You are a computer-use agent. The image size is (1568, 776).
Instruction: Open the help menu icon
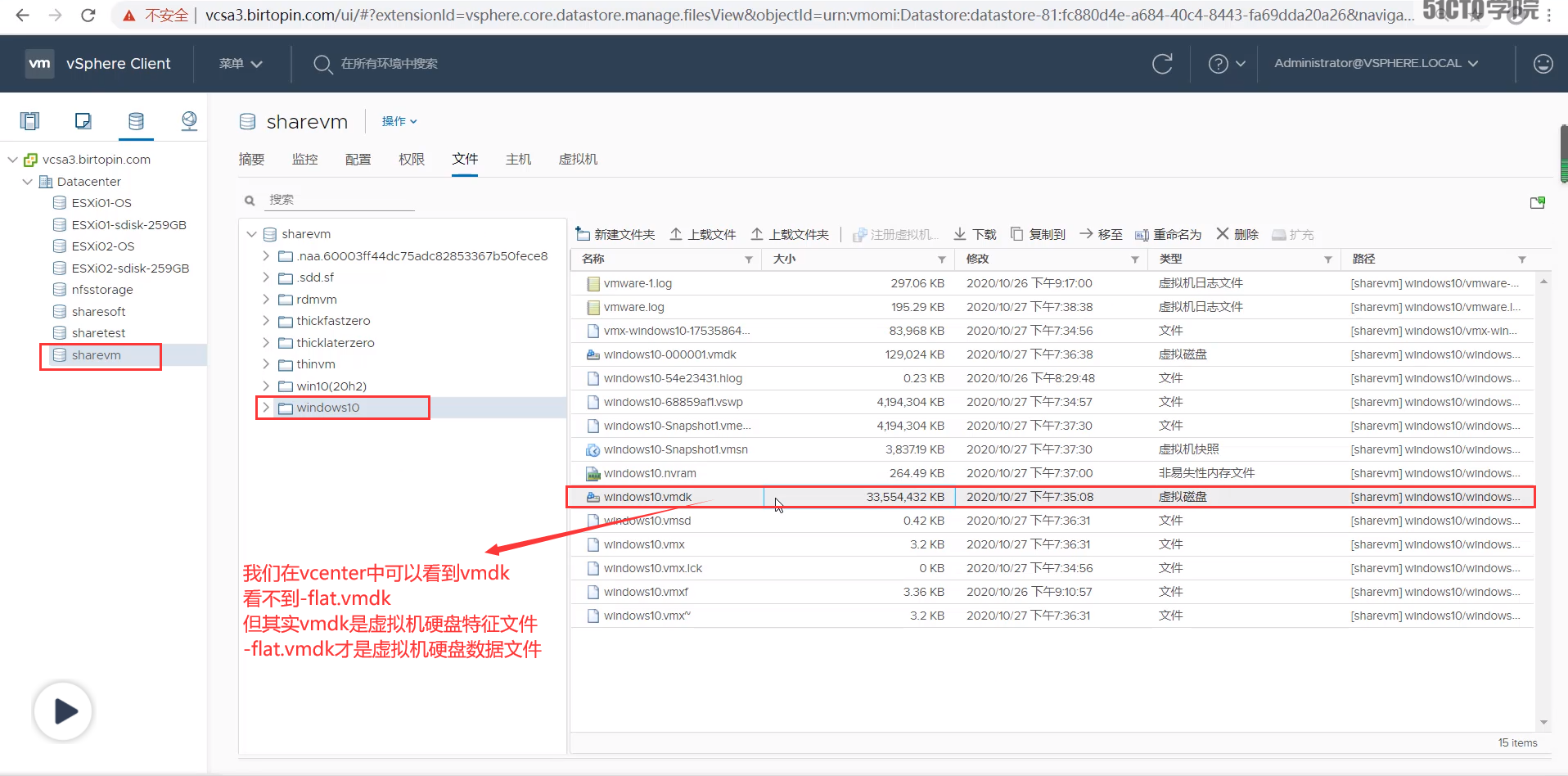point(1219,64)
